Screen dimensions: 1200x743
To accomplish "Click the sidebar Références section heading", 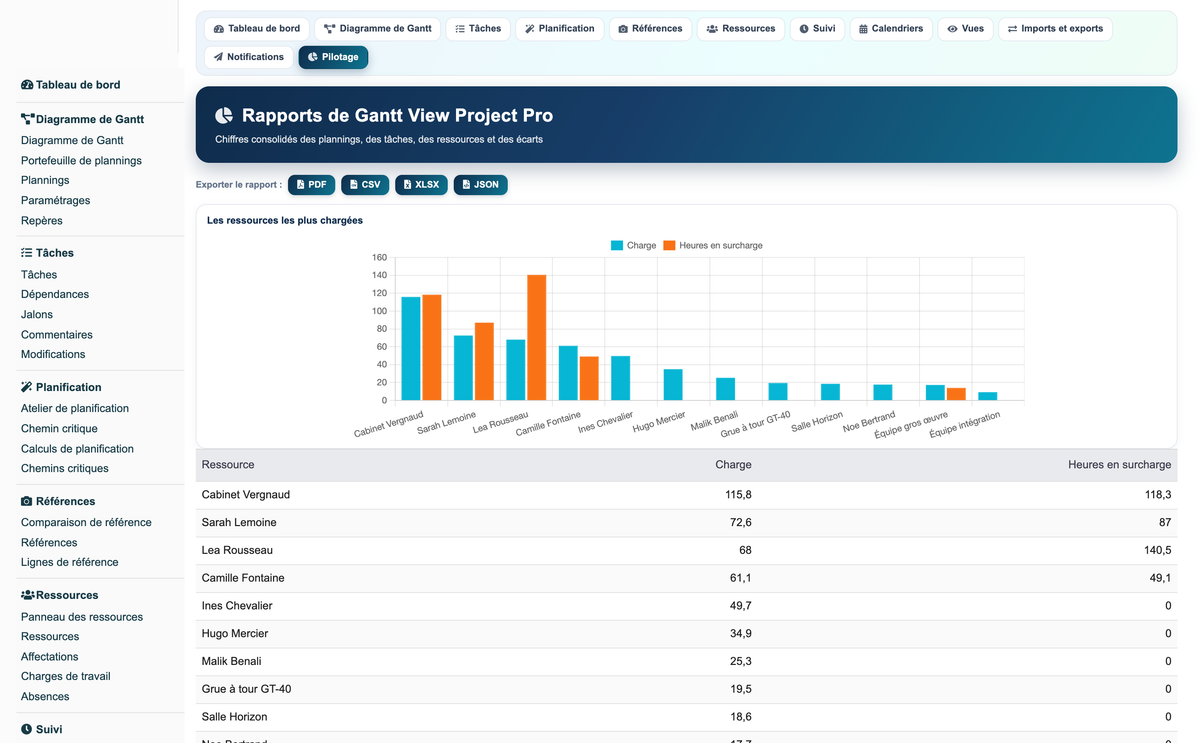I will [58, 501].
